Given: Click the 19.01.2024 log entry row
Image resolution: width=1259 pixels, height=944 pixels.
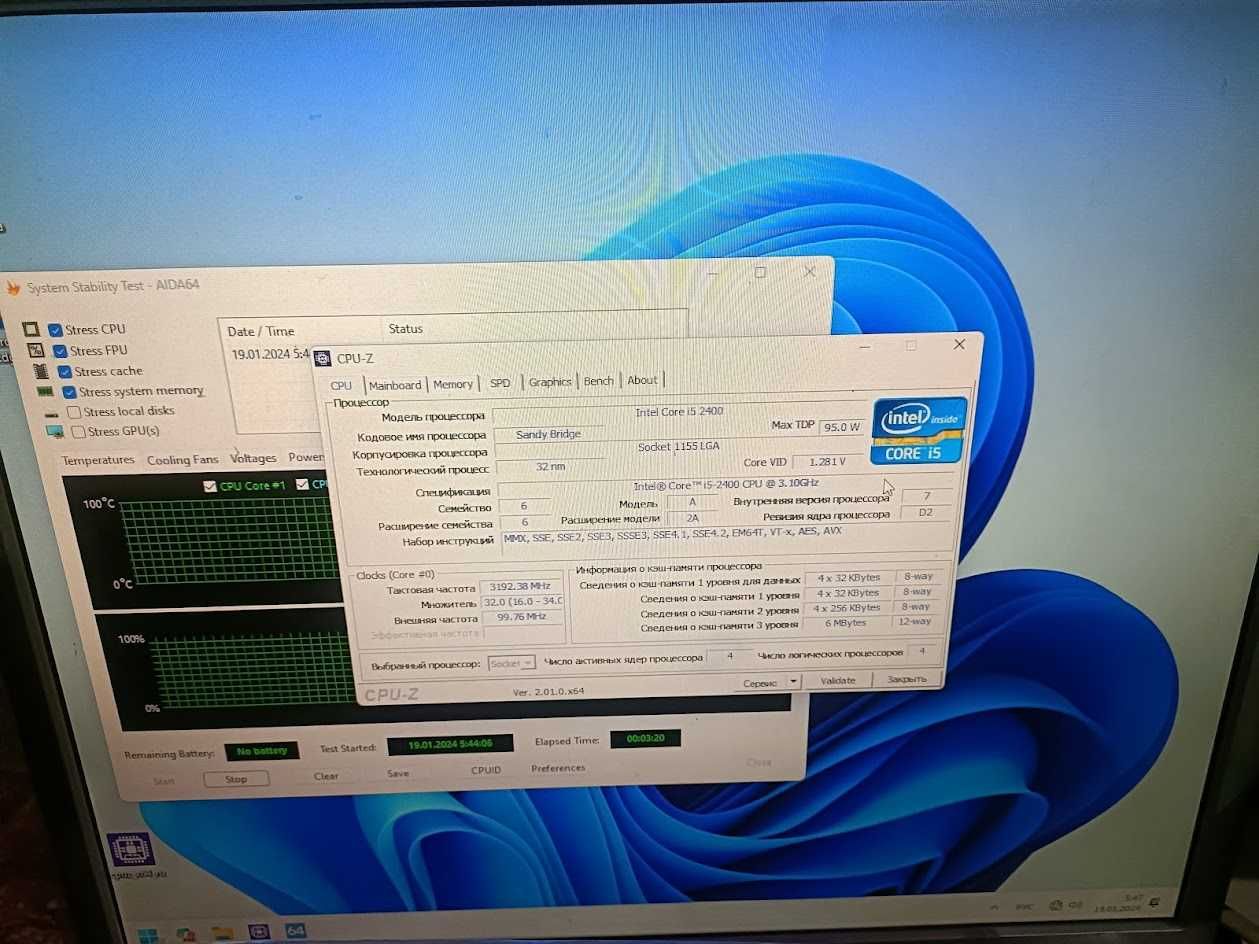Looking at the screenshot, I should click(x=270, y=354).
